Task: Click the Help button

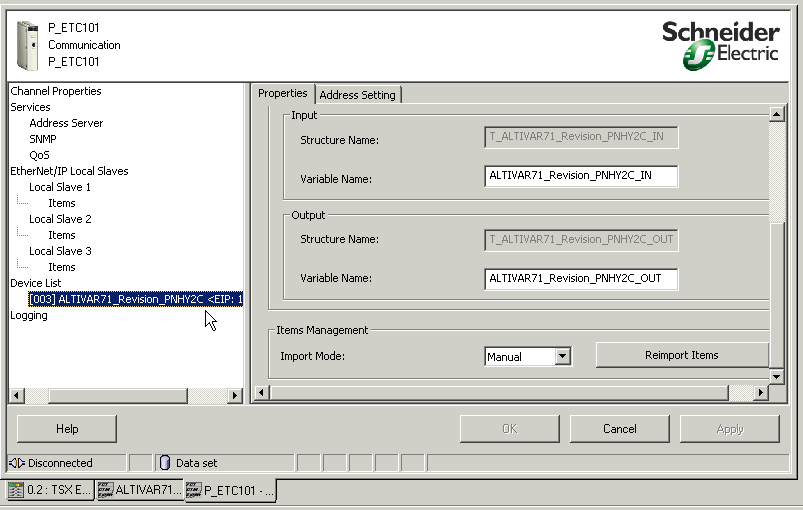Action: 67,429
